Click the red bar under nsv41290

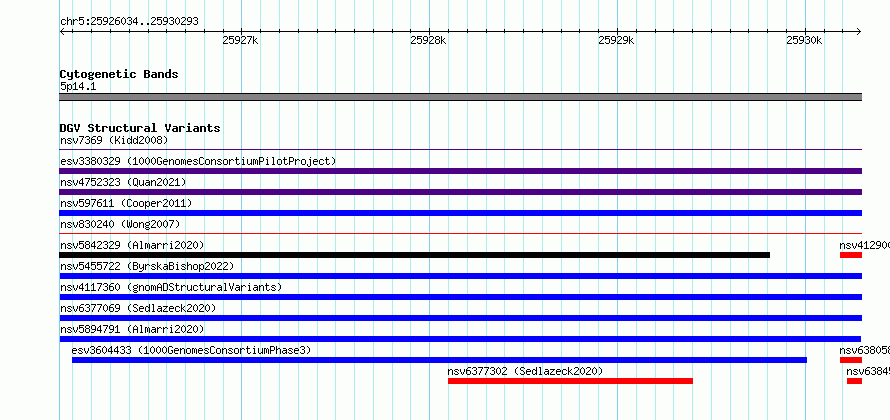[x=851, y=255]
